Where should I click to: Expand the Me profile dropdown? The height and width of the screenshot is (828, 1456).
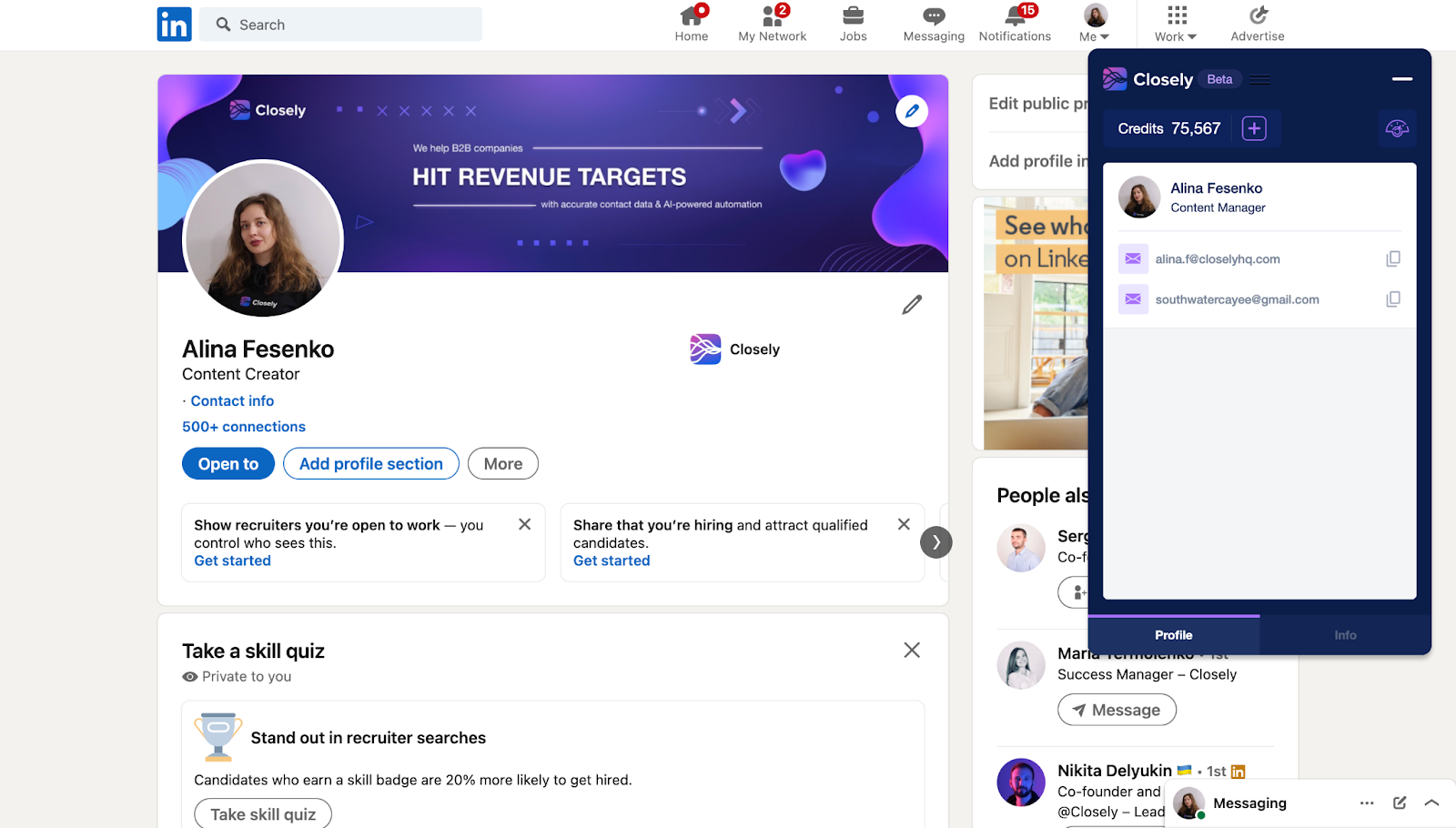1095,24
